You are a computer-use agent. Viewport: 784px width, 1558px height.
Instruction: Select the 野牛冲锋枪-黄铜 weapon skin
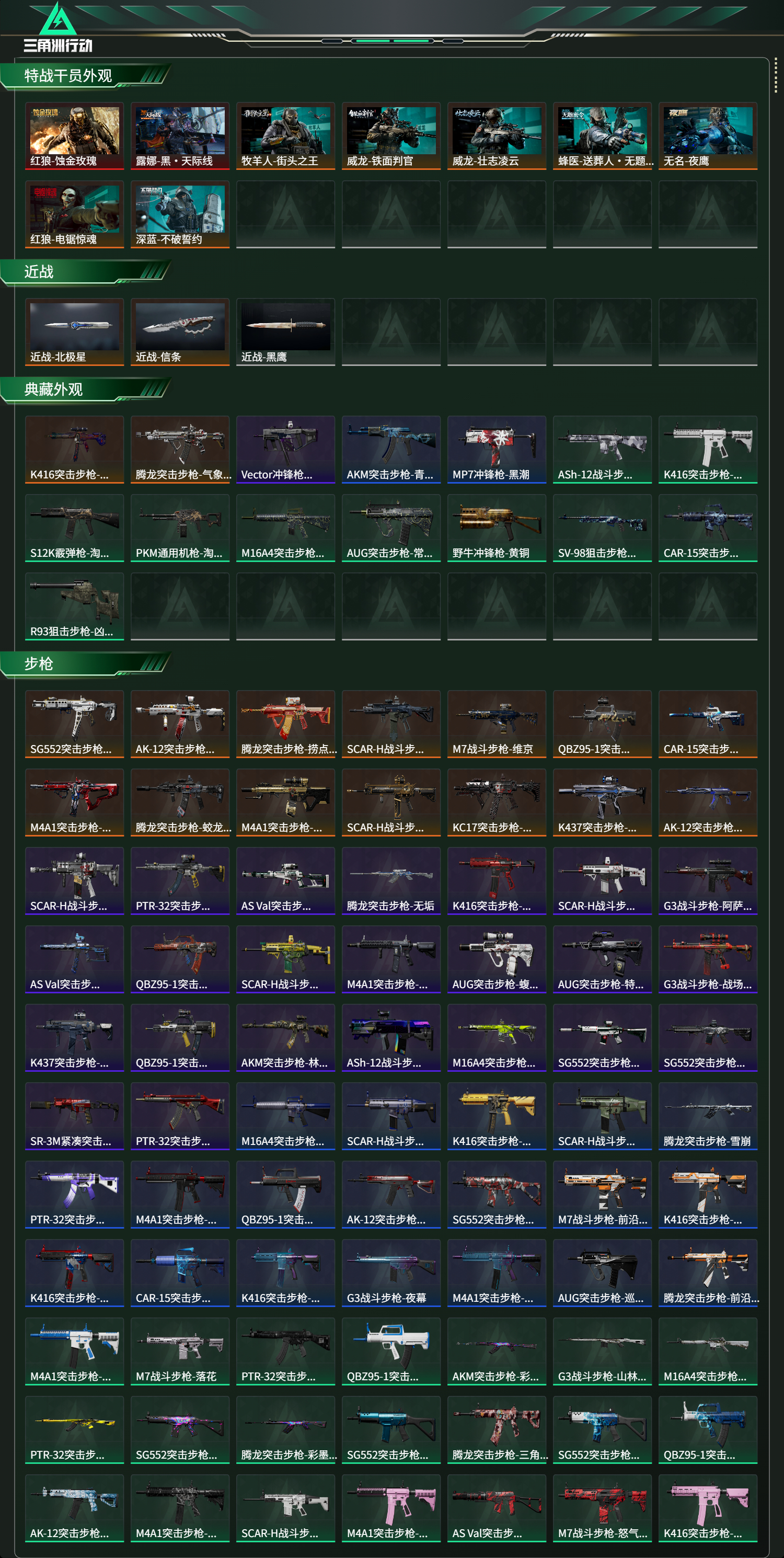[x=497, y=528]
